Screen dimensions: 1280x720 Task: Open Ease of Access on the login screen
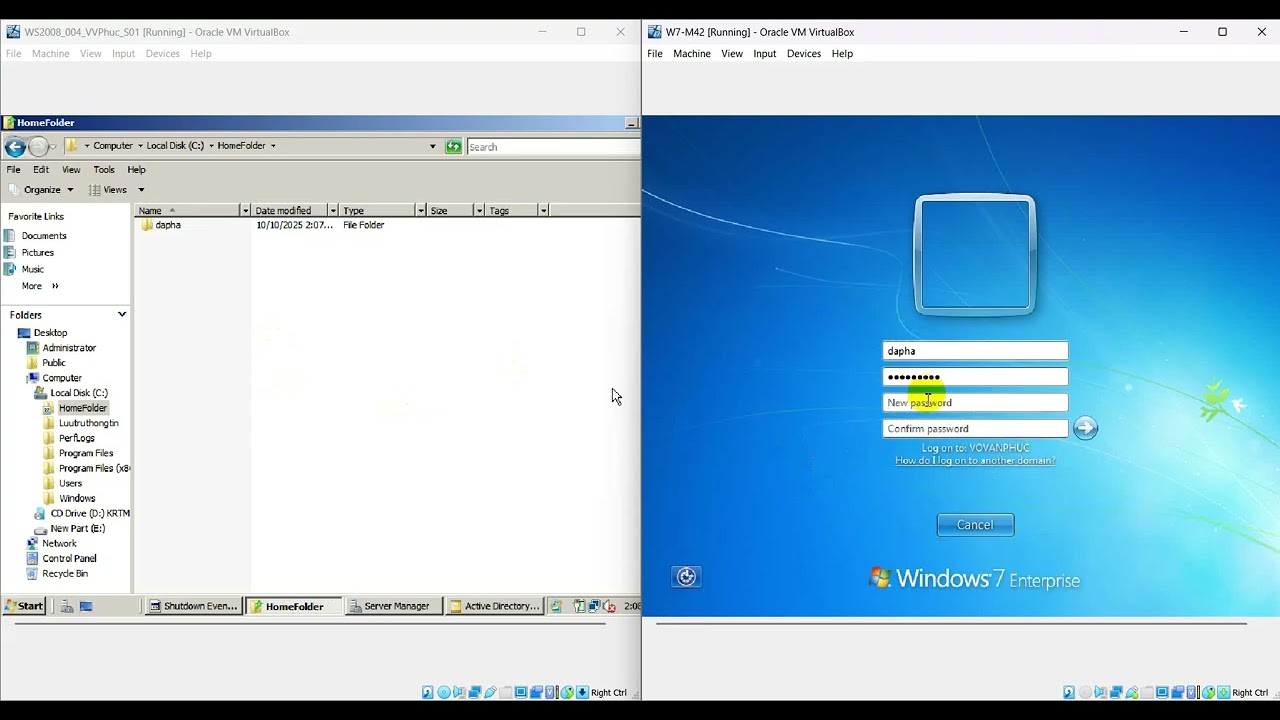click(686, 577)
